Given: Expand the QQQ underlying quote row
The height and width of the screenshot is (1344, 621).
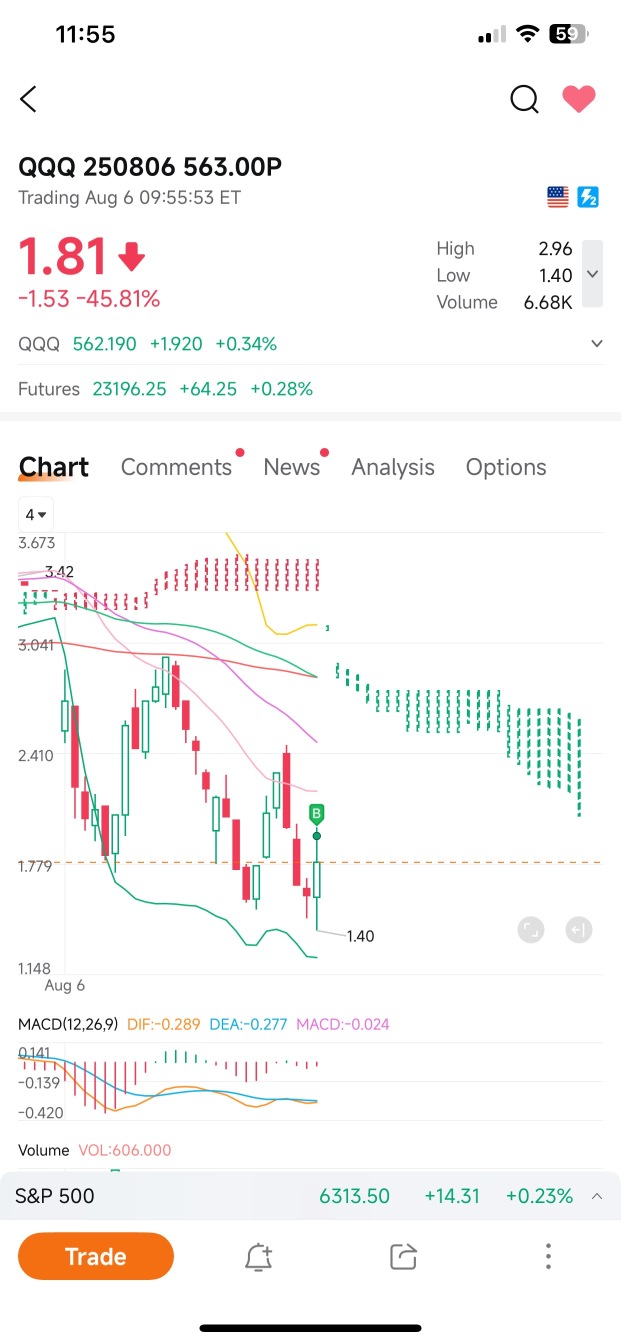Looking at the screenshot, I should click(x=597, y=344).
